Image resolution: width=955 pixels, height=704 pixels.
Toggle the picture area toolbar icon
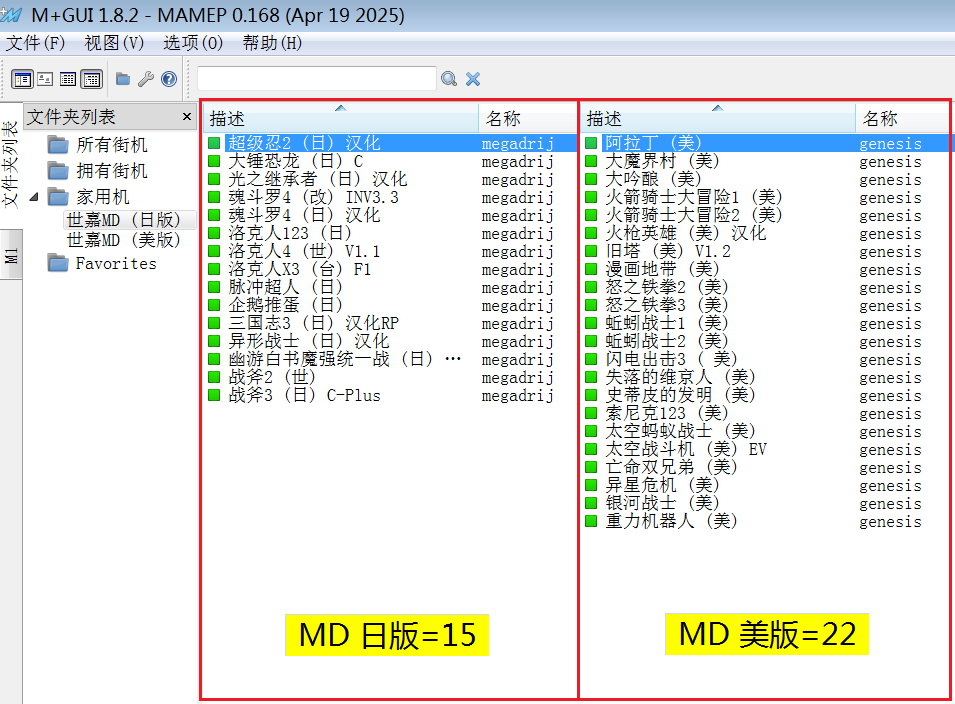[45, 79]
